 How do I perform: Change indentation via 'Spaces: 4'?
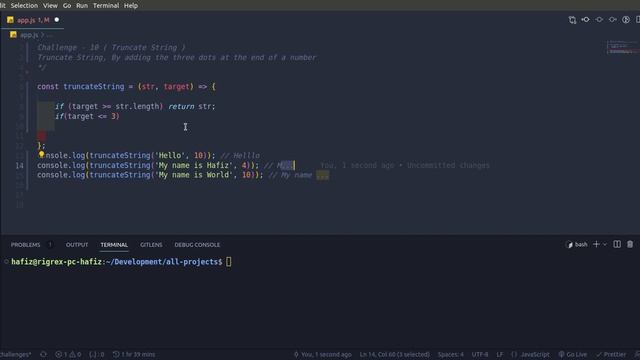point(451,354)
